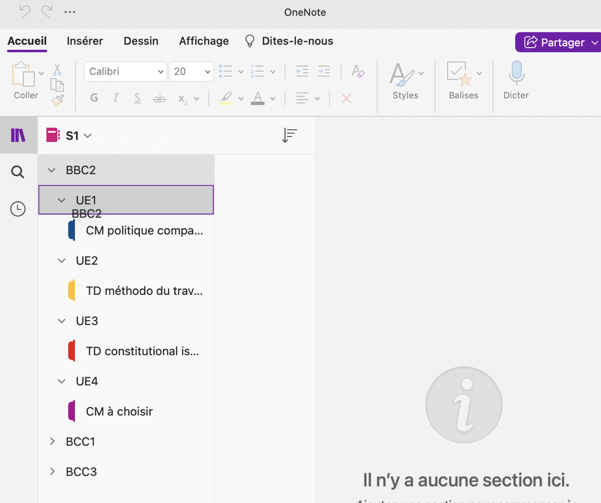The height and width of the screenshot is (503, 601).
Task: Open TD méthodo du trav... section
Action: [126, 291]
